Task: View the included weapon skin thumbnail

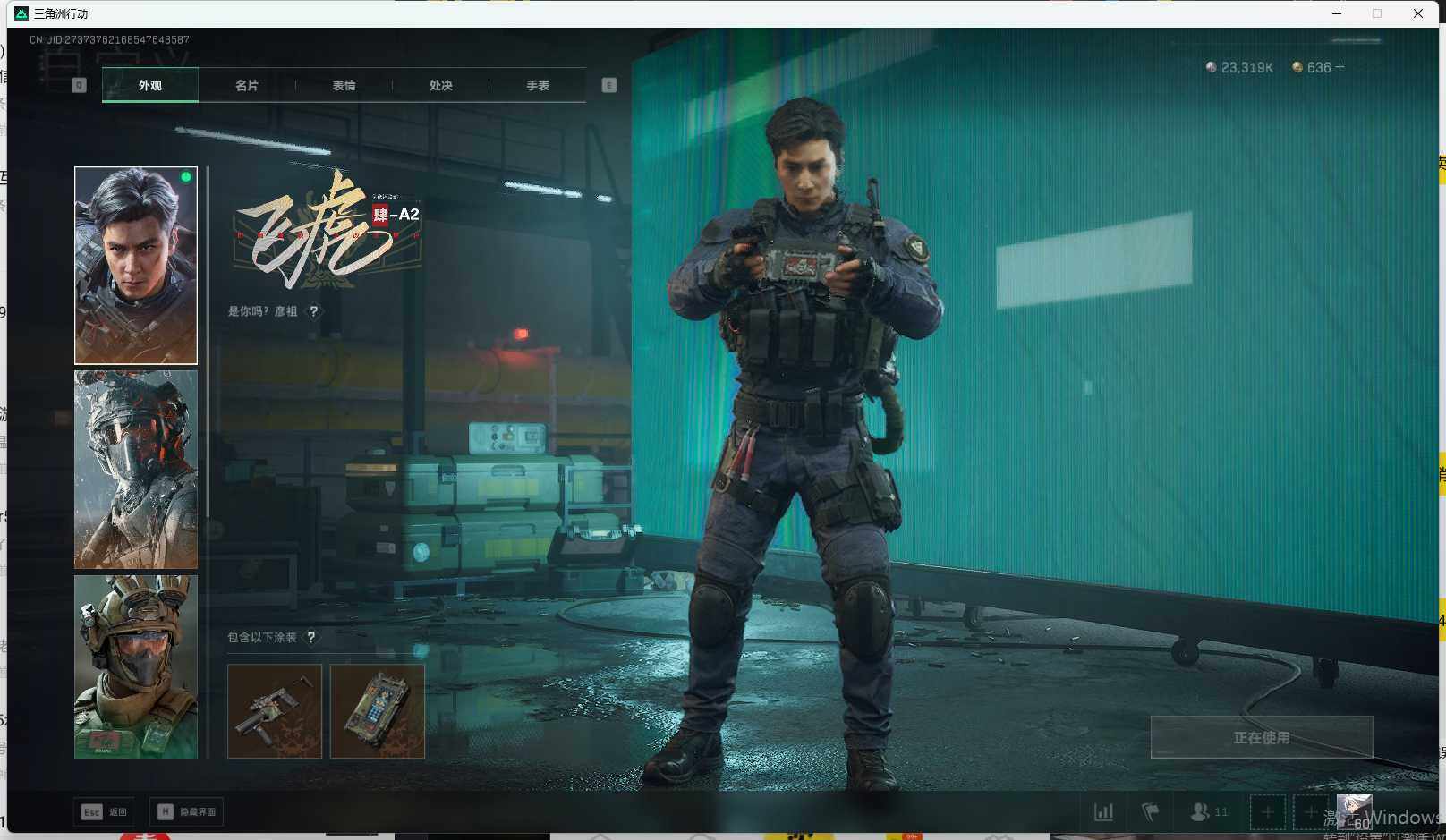Action: coord(275,711)
